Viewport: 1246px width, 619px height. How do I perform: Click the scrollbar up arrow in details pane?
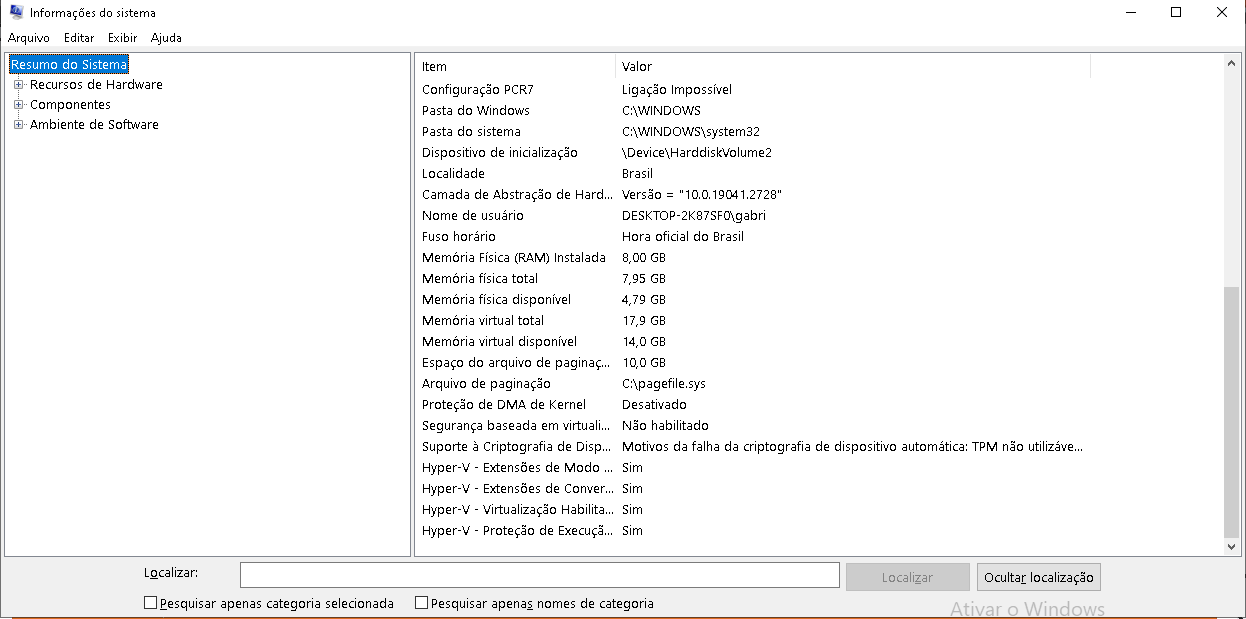coord(1232,62)
